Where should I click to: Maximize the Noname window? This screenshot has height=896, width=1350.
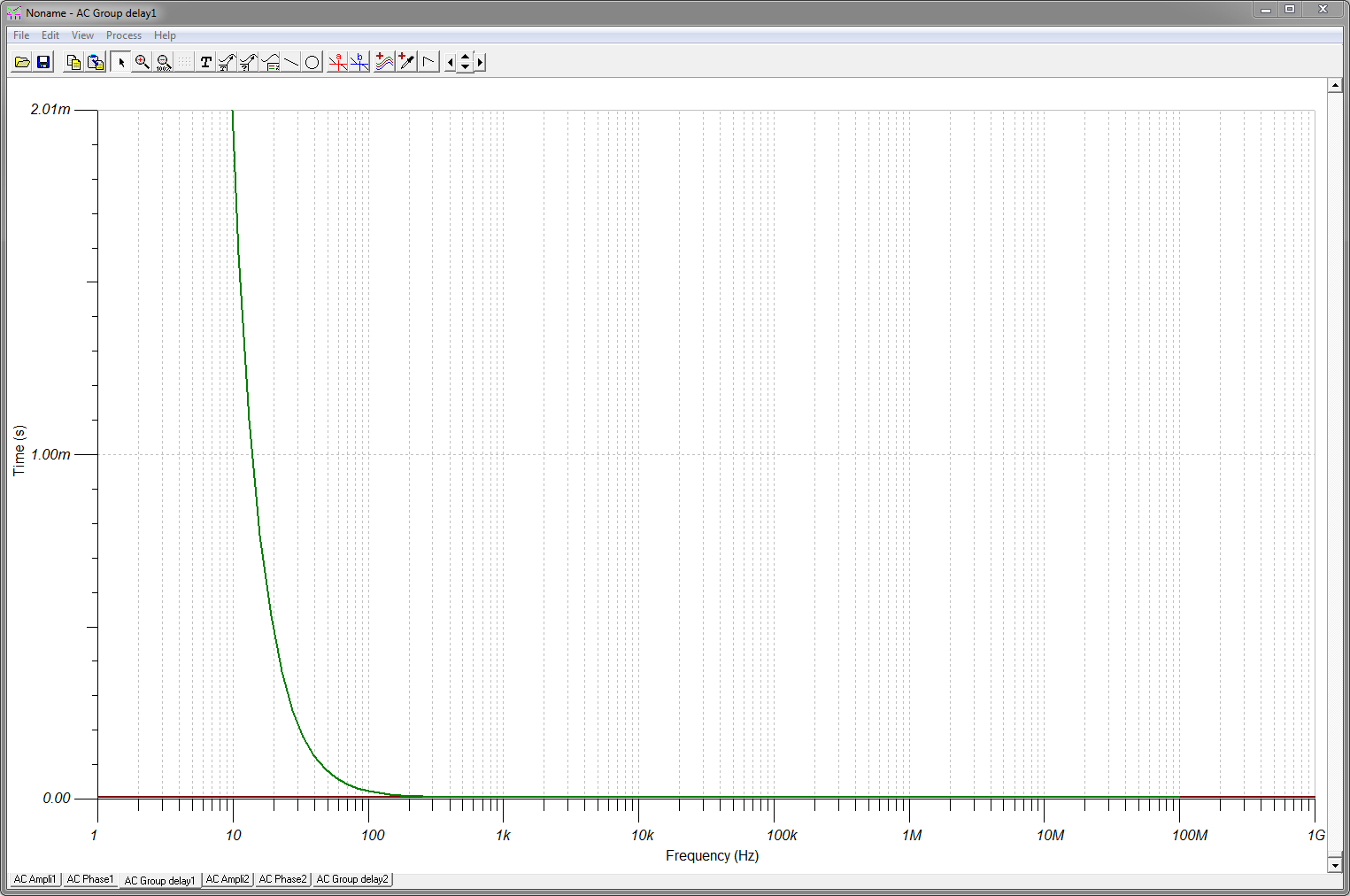(1290, 10)
